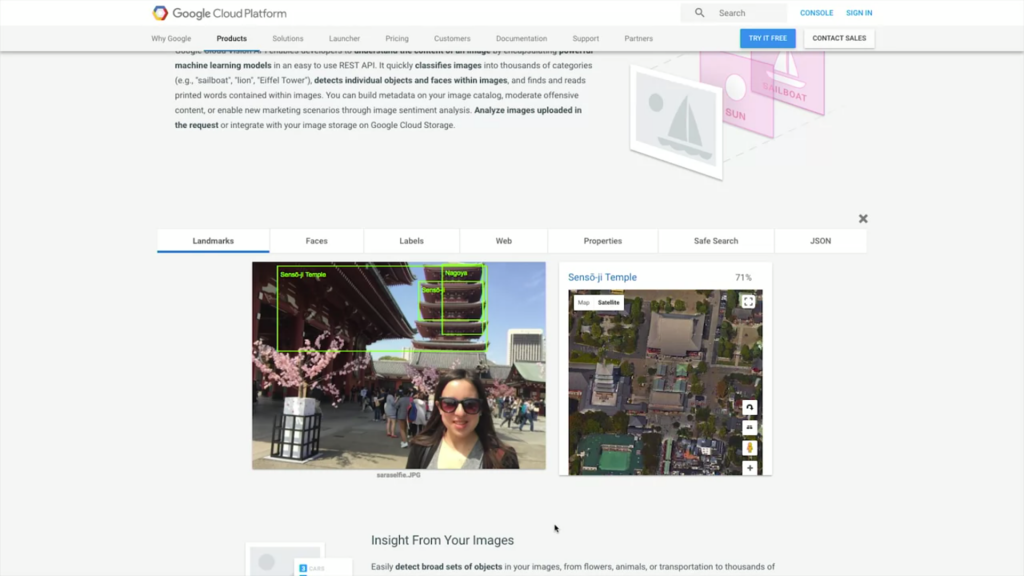Select the Street View pegman
The height and width of the screenshot is (576, 1024).
tap(750, 447)
